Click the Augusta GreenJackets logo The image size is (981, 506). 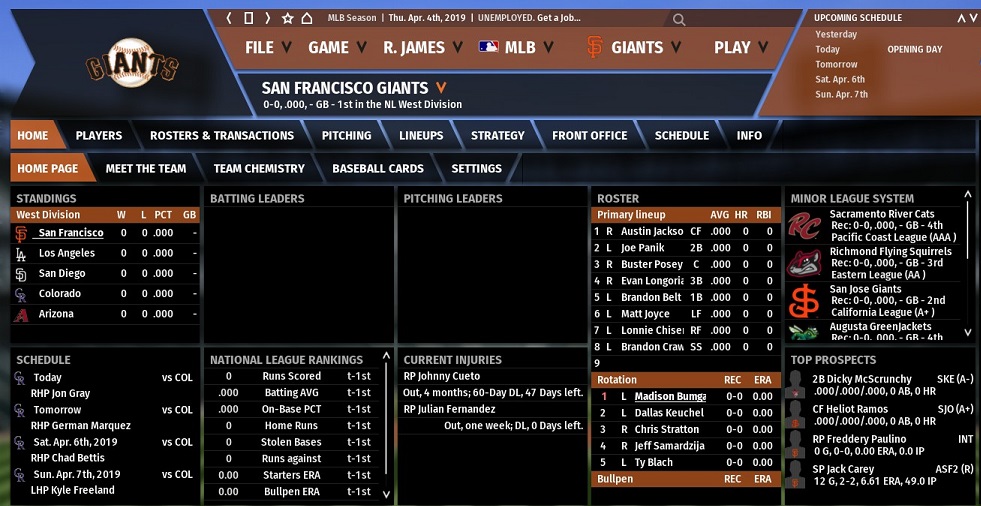click(804, 332)
